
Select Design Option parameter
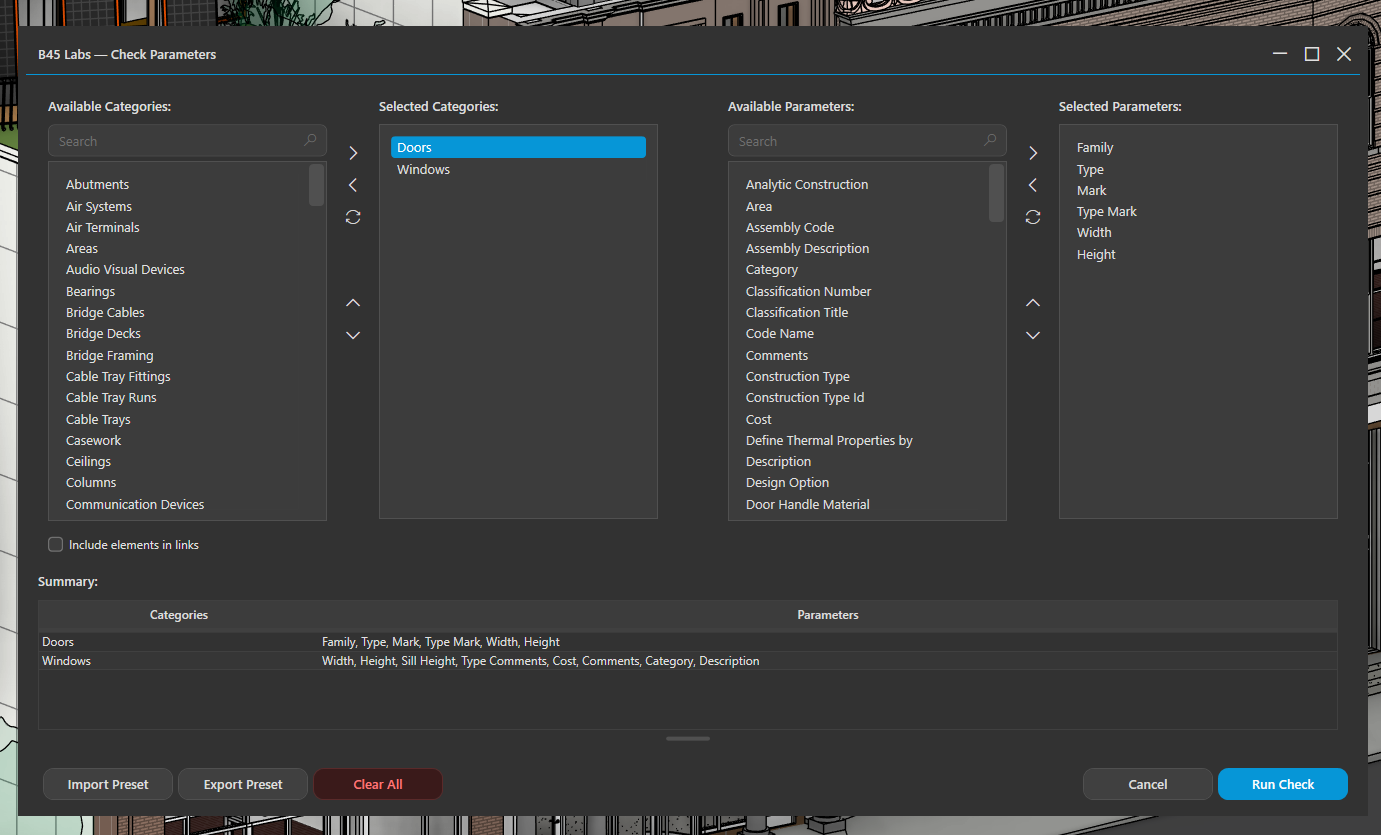787,482
